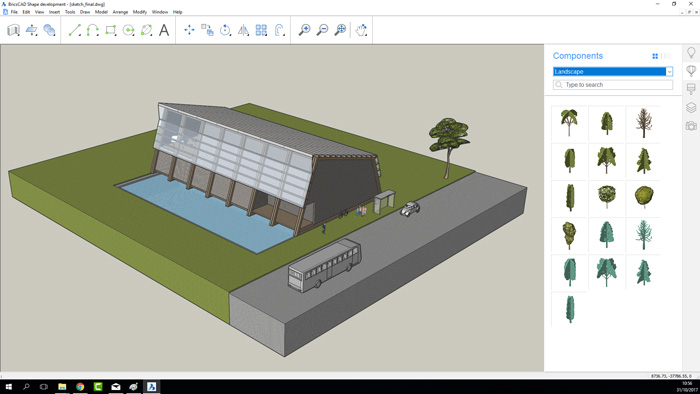This screenshot has height=394, width=700.
Task: Select the Line drawing tool
Action: [75, 30]
